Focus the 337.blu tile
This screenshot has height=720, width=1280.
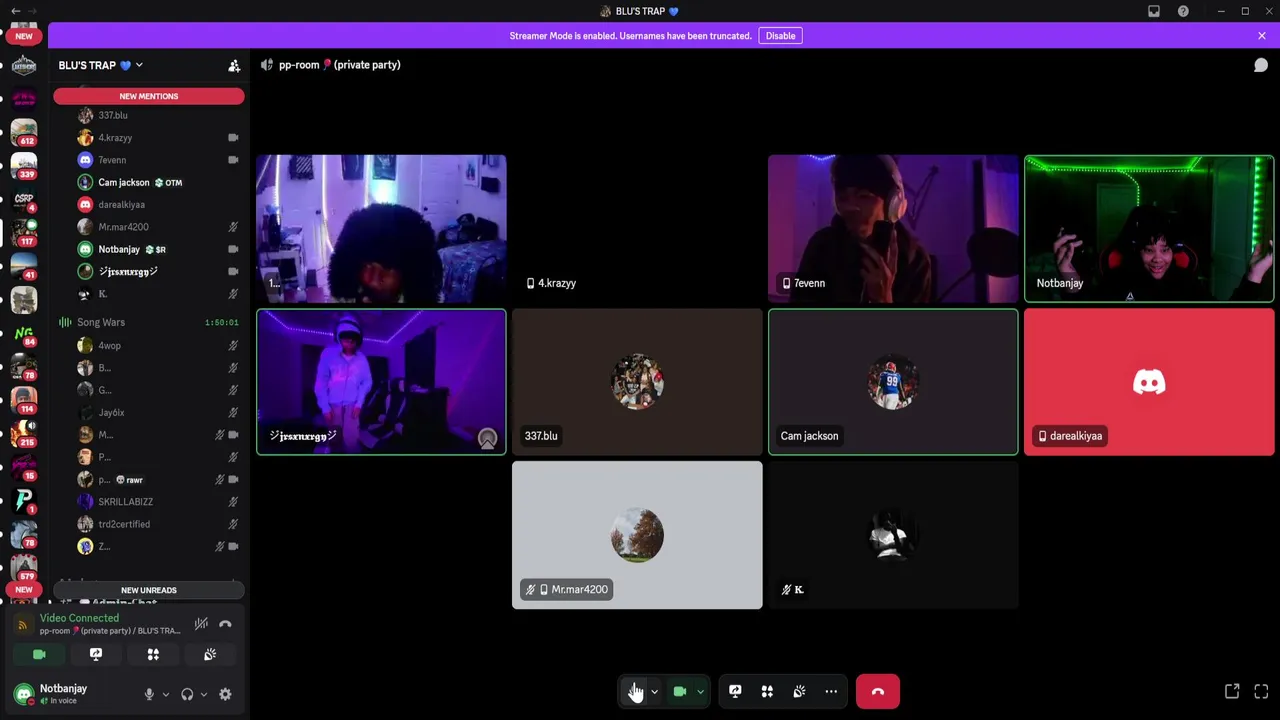click(x=637, y=382)
